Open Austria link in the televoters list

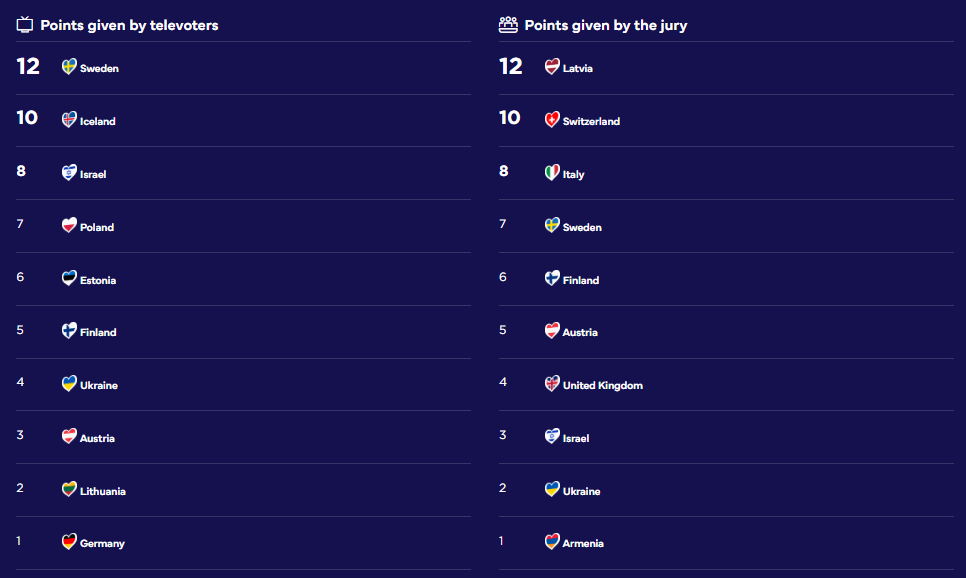[97, 438]
